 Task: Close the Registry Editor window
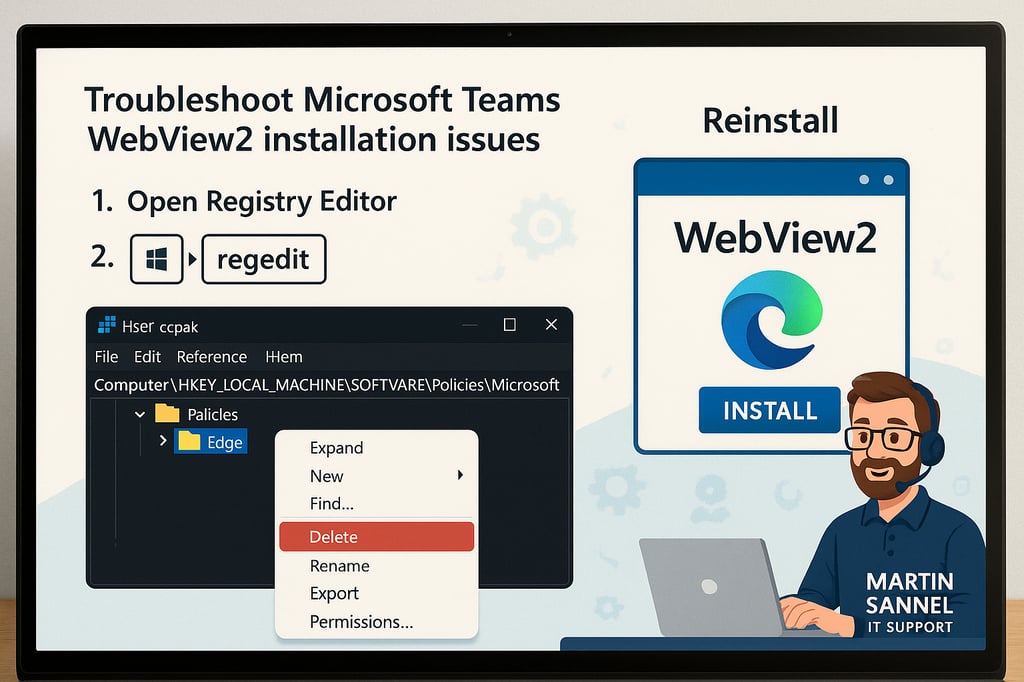pos(551,325)
